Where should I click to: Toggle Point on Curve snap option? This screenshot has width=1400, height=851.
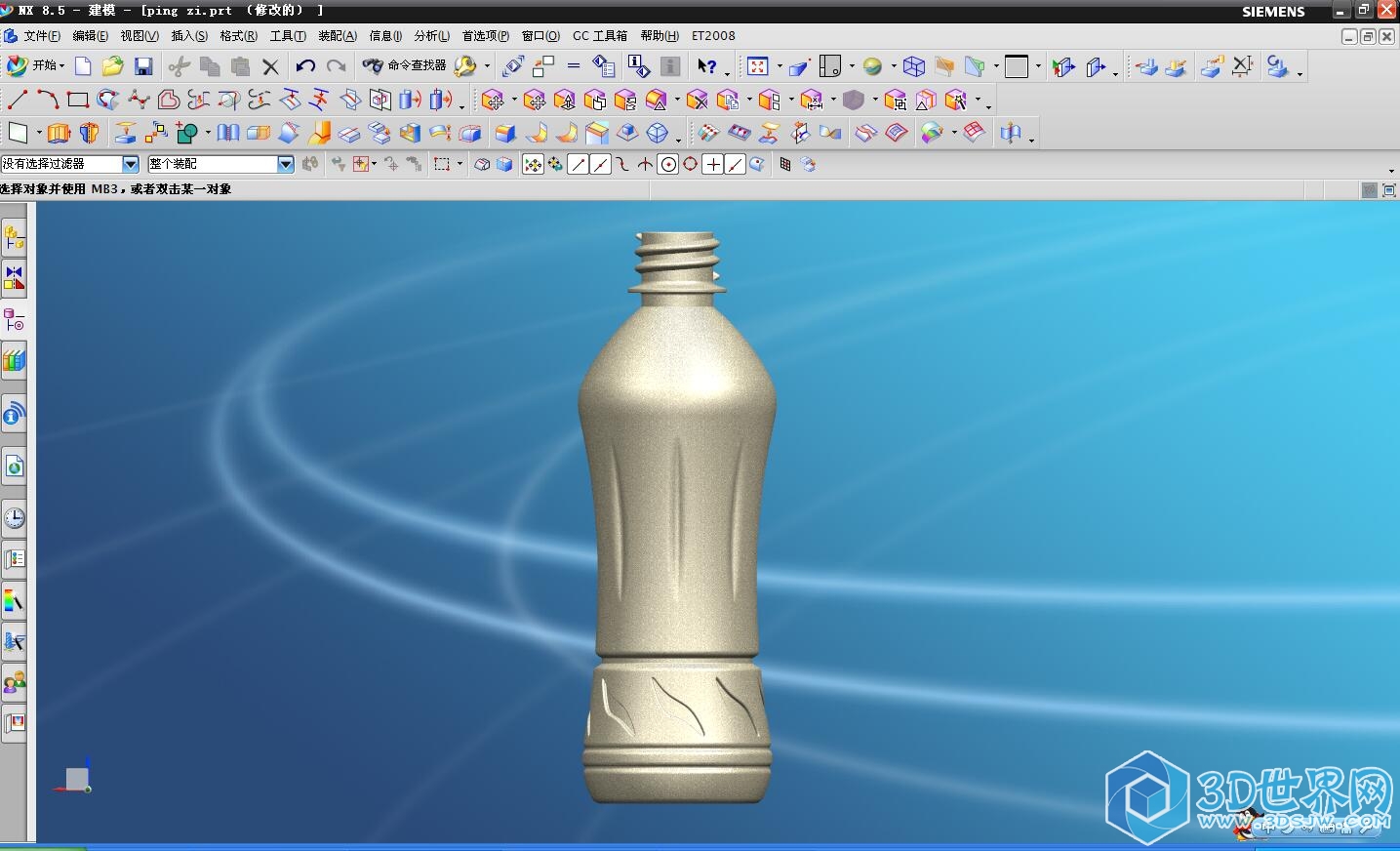(x=736, y=165)
